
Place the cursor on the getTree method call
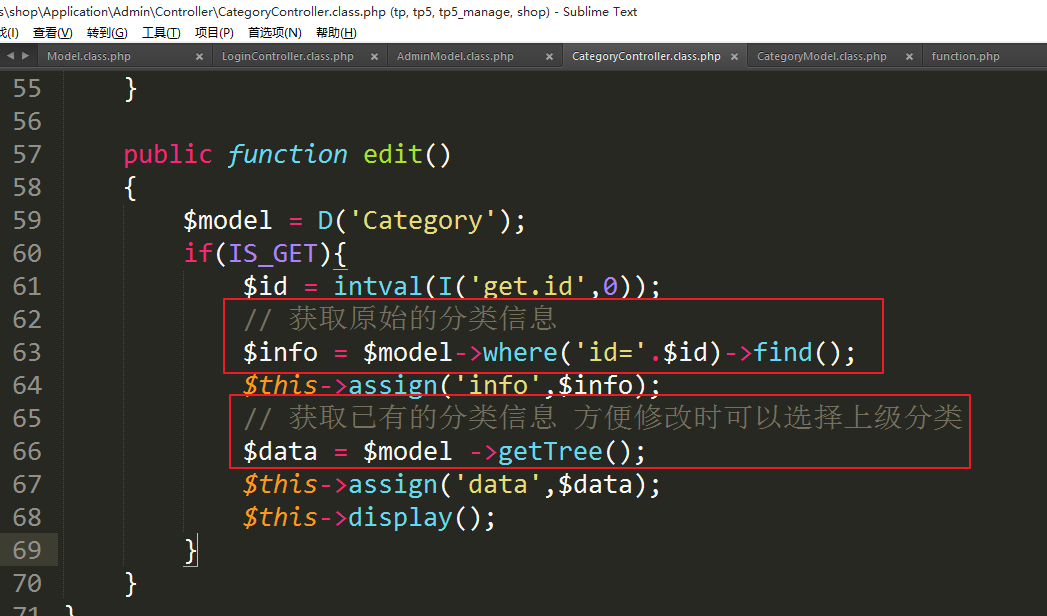coord(550,452)
